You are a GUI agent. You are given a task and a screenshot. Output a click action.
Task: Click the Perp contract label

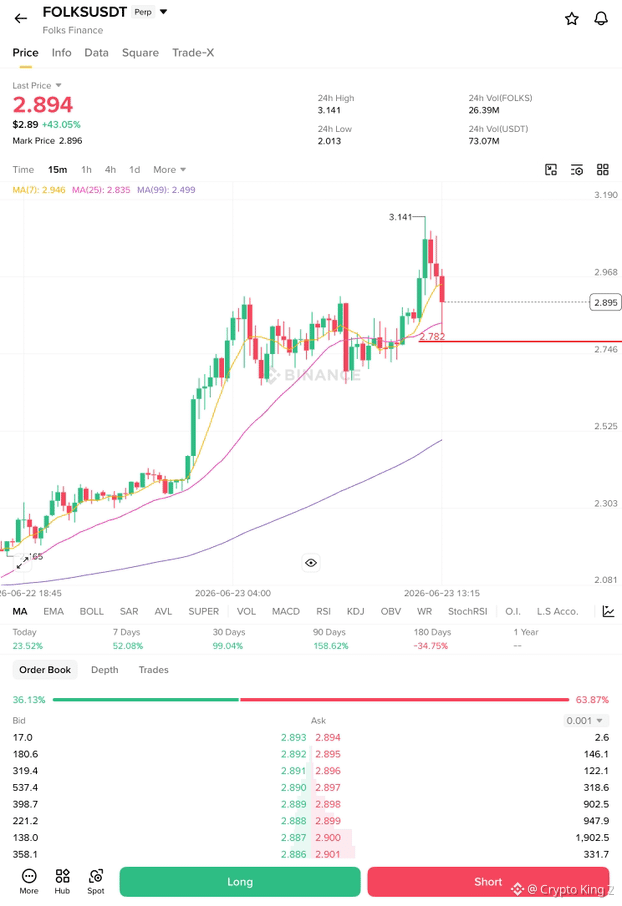click(143, 12)
